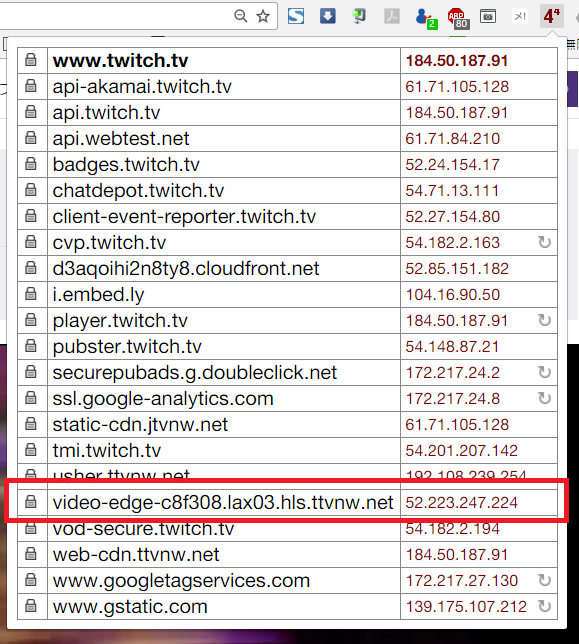Screen dimensions: 579x644
Task: Click refresh arrow in player.twitch.tv row
Action: click(545, 320)
